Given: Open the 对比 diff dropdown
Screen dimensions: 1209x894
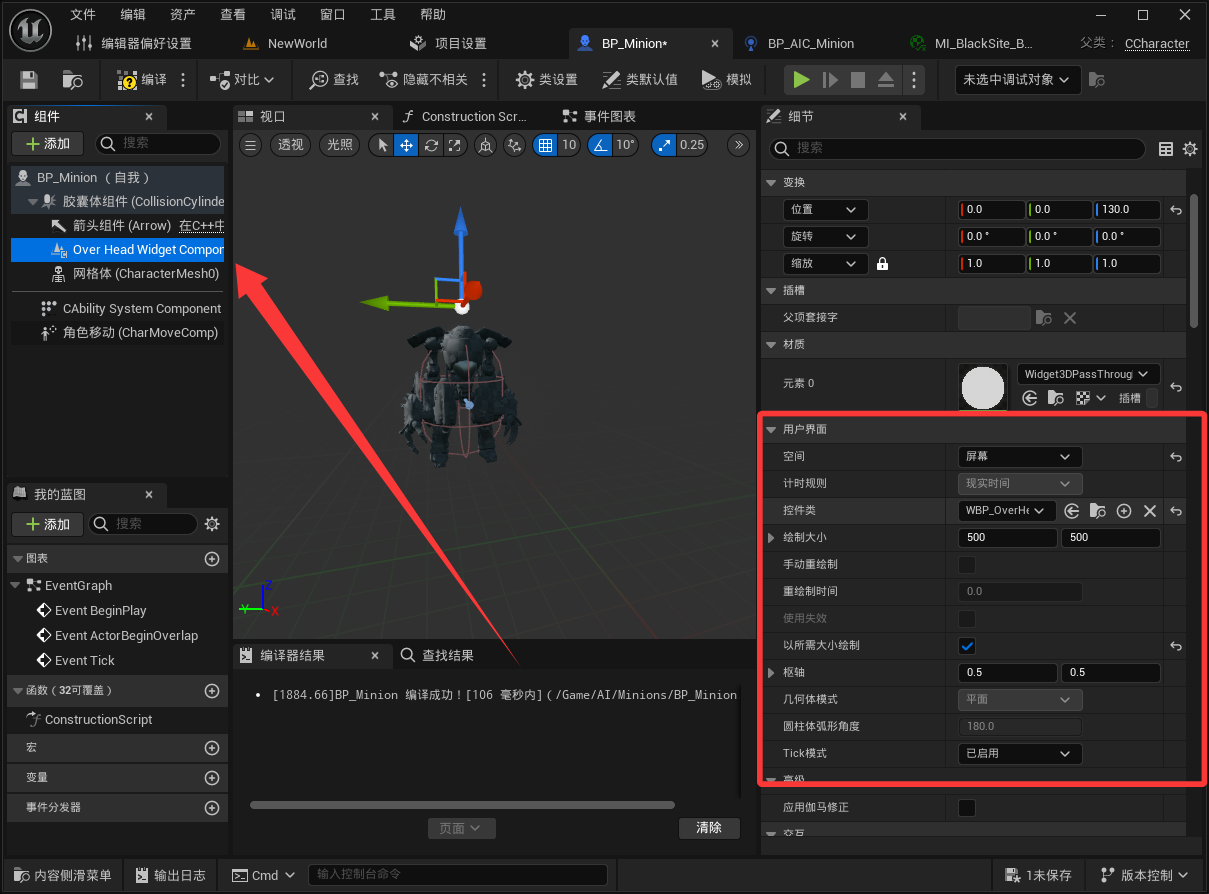Looking at the screenshot, I should click(242, 80).
